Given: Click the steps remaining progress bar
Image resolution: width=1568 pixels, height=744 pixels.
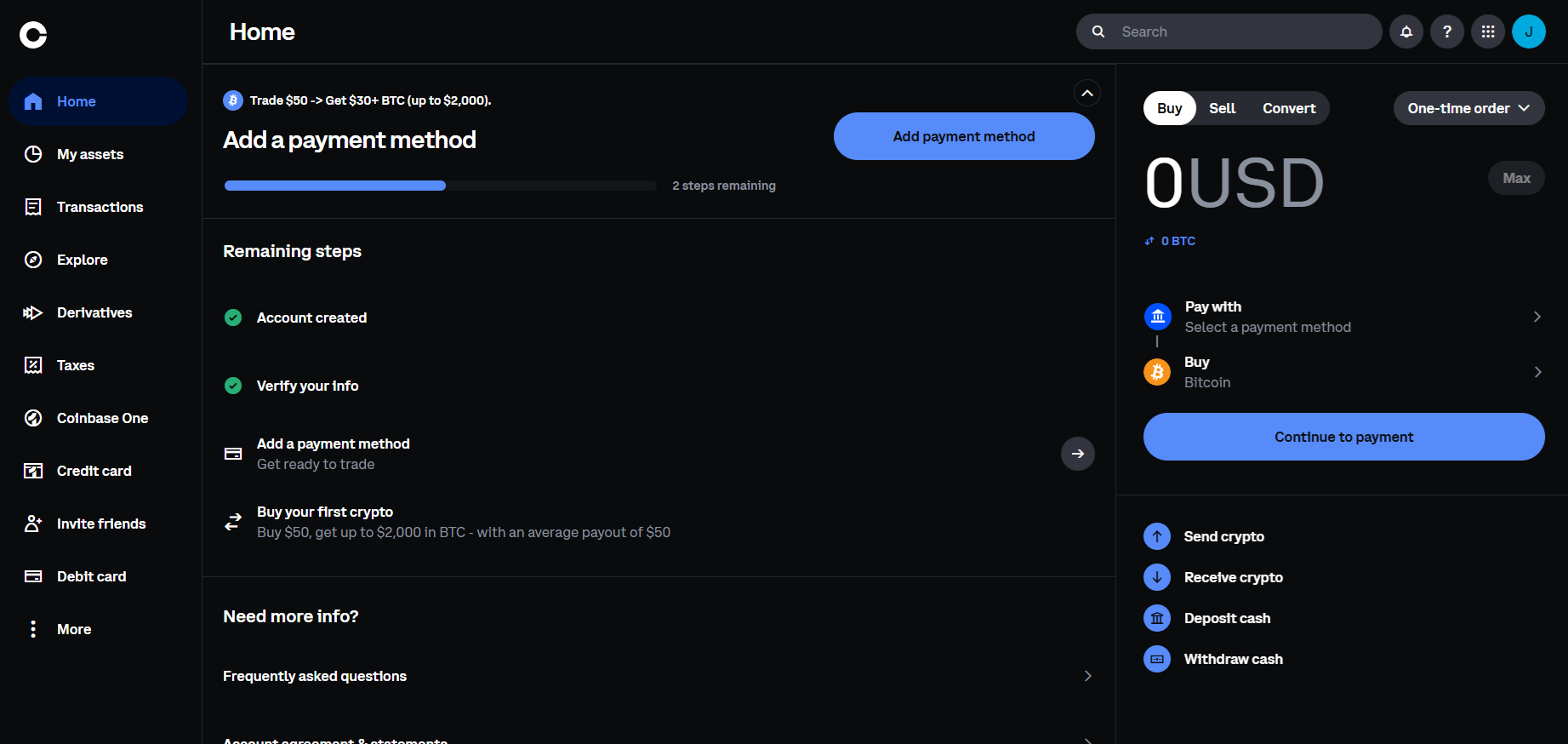Looking at the screenshot, I should pyautogui.click(x=441, y=186).
